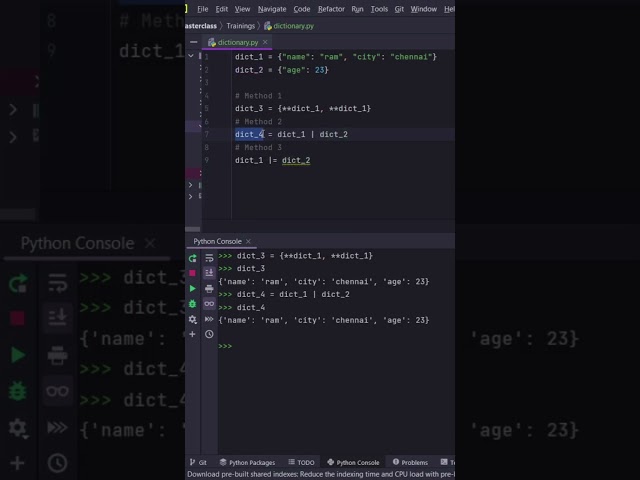The image size is (640, 480).
Task: Open console settings gear icon
Action: point(193,319)
